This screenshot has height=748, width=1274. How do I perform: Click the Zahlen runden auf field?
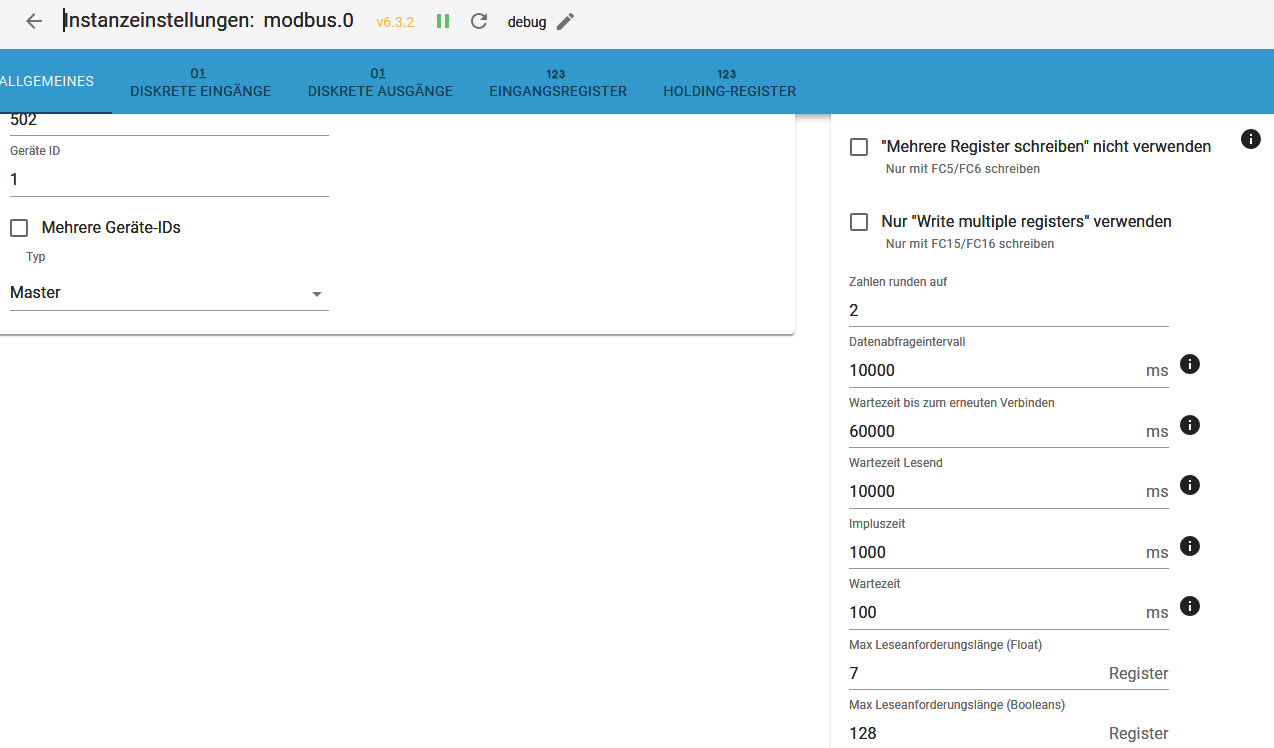[x=1008, y=310]
